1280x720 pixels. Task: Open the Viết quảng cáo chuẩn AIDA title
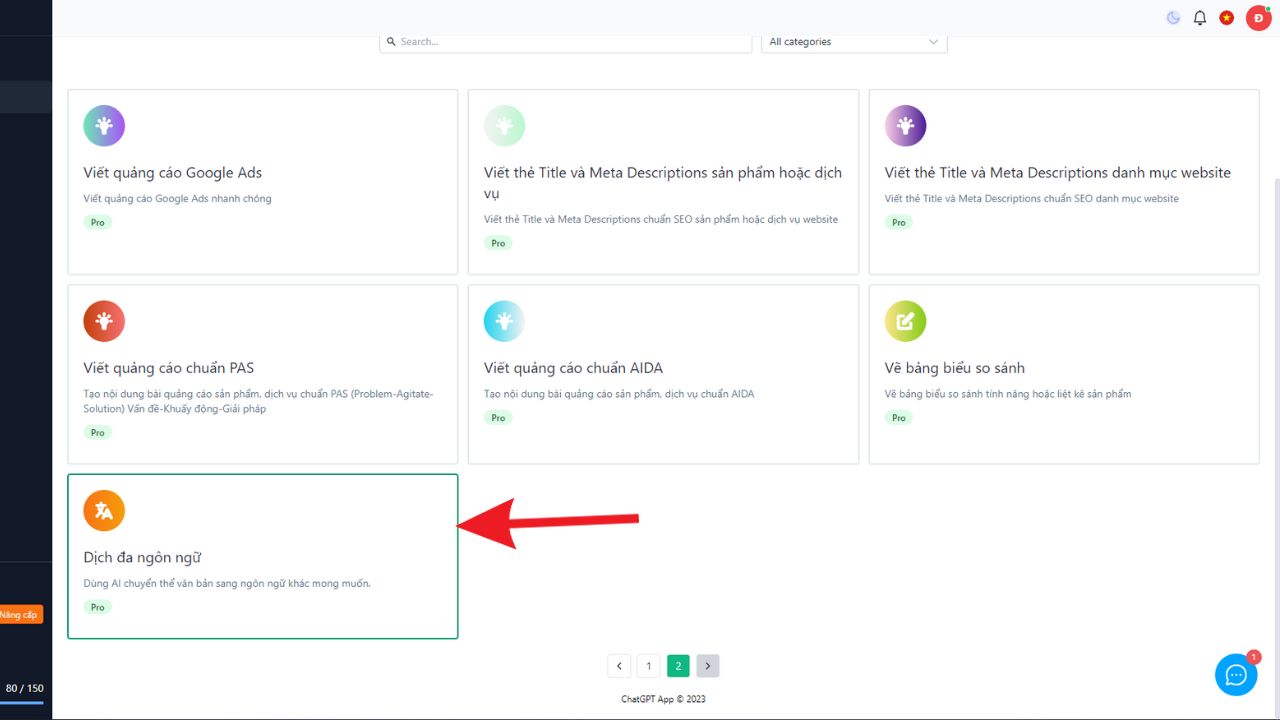(x=574, y=368)
